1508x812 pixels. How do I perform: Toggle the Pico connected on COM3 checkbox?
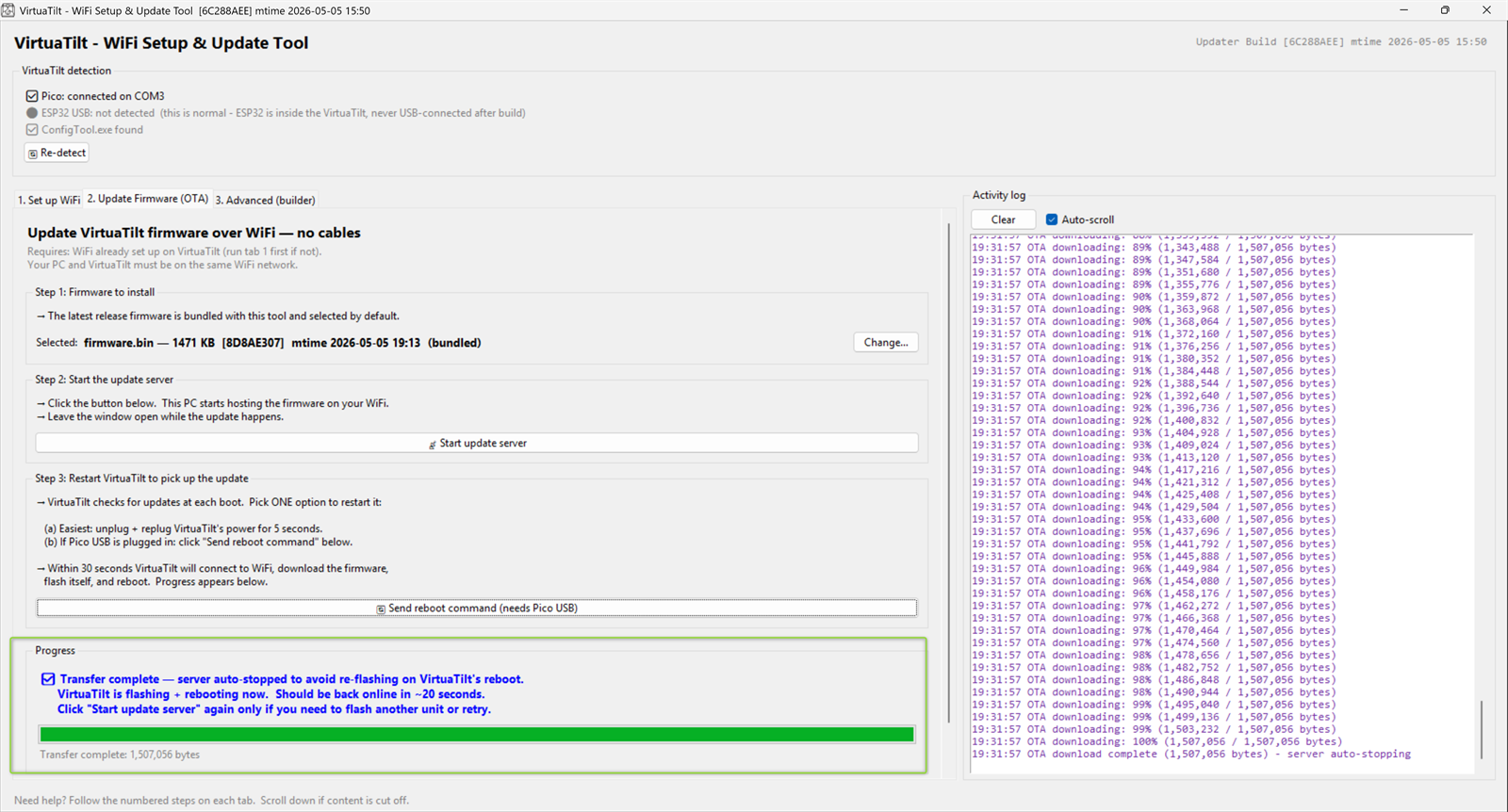pos(32,96)
